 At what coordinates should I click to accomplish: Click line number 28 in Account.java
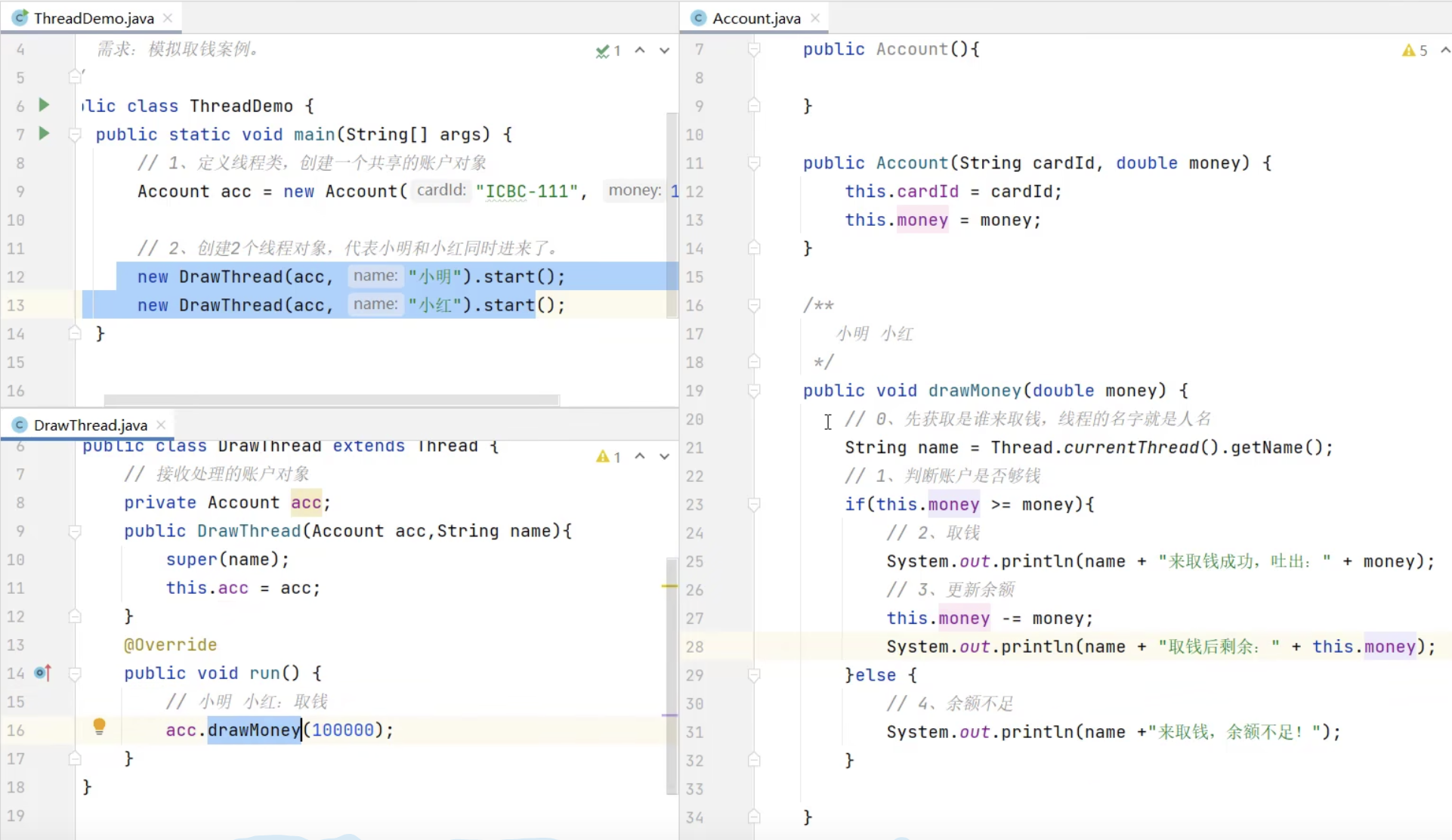point(694,647)
